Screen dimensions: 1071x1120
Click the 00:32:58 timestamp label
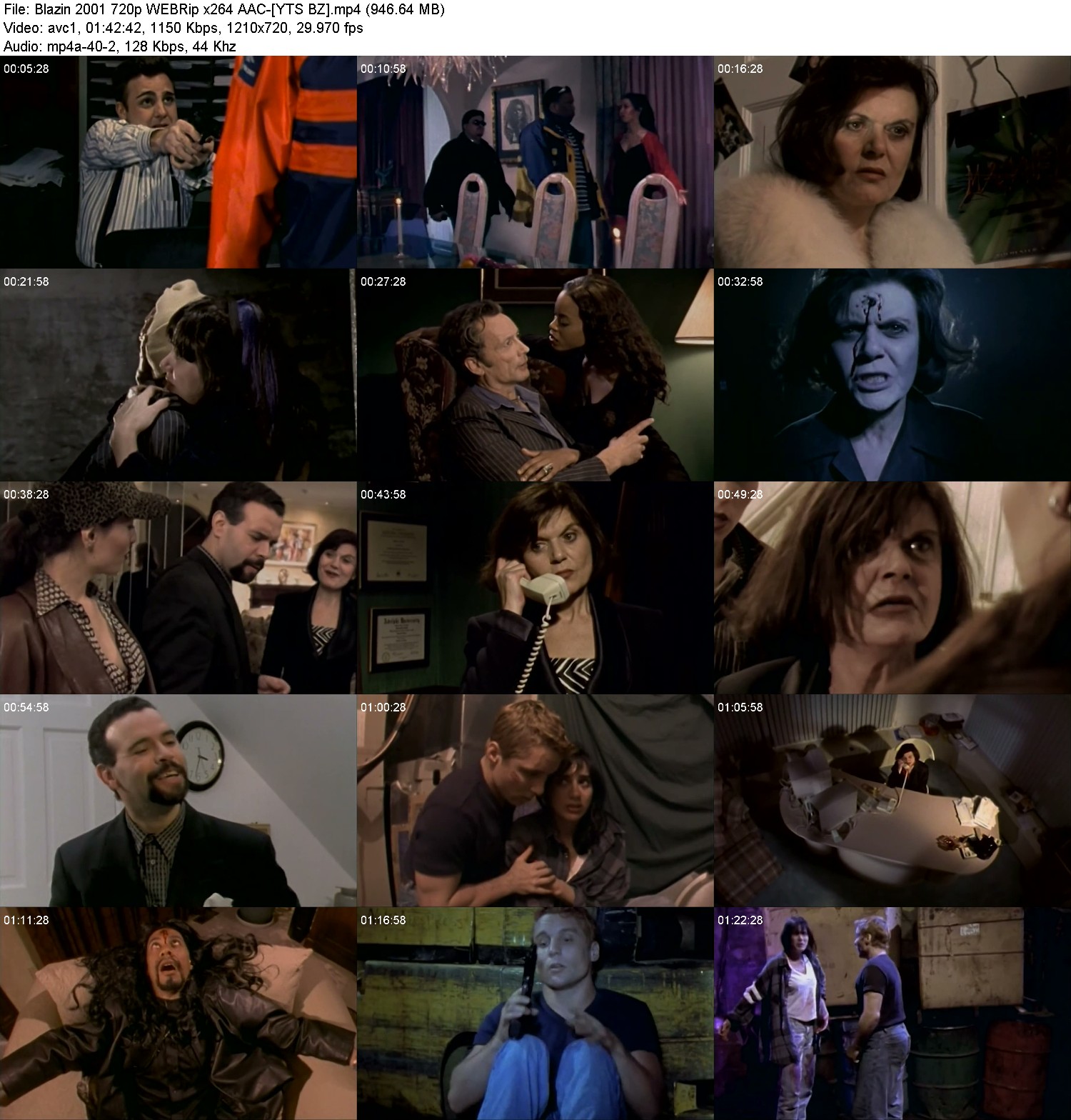[x=740, y=282]
